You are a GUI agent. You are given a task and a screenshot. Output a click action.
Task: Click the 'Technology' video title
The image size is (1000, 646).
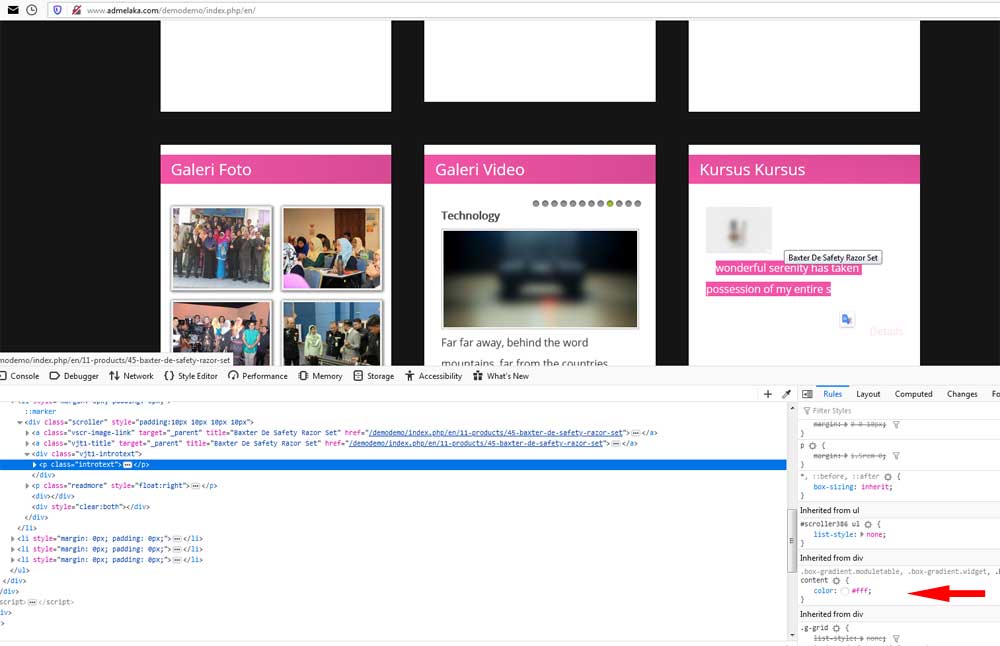coord(470,216)
